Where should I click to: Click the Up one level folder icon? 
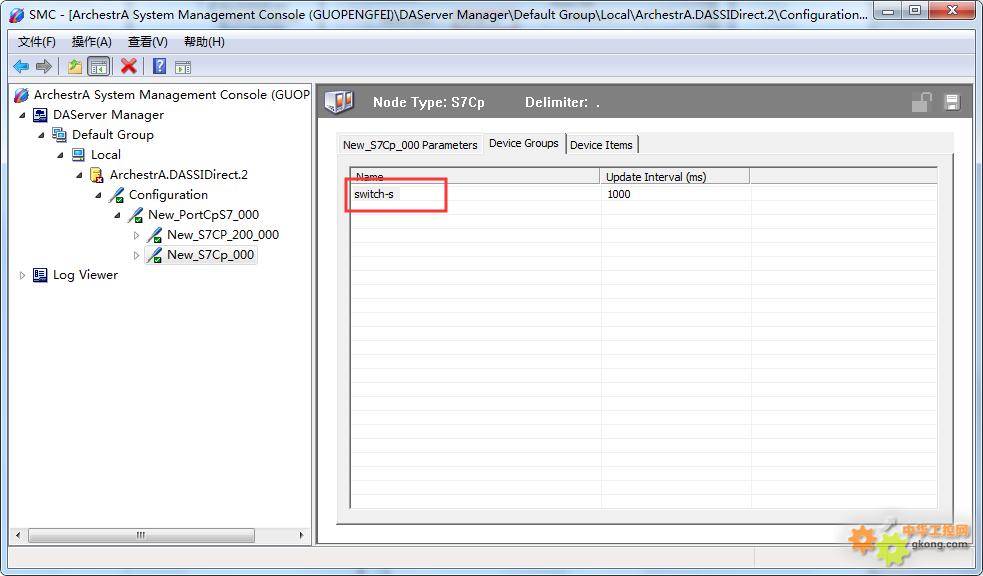click(75, 67)
